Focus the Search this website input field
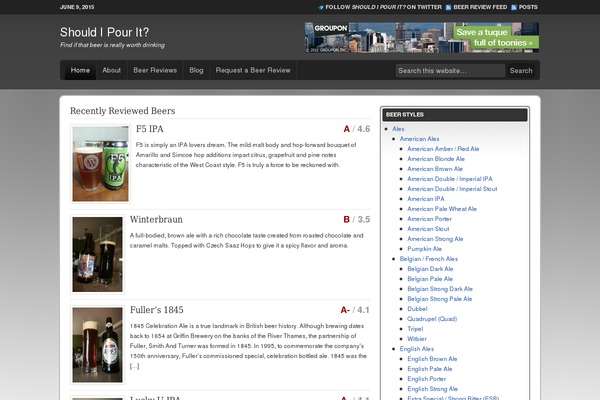Image resolution: width=600 pixels, height=400 pixels. [450, 70]
